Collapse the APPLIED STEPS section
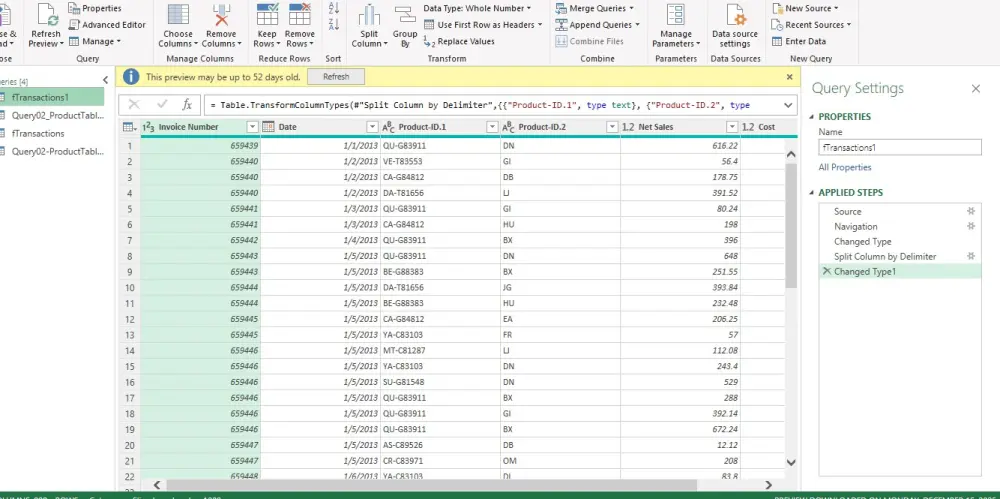The height and width of the screenshot is (499, 1000). (x=812, y=193)
